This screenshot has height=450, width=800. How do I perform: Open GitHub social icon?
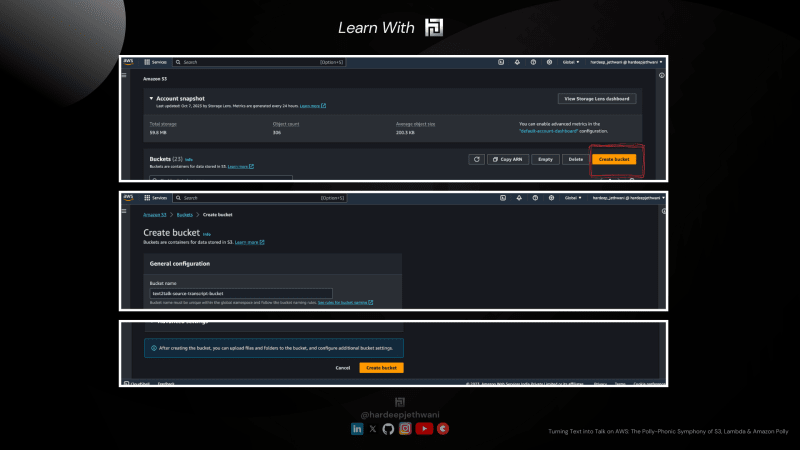[x=388, y=429]
